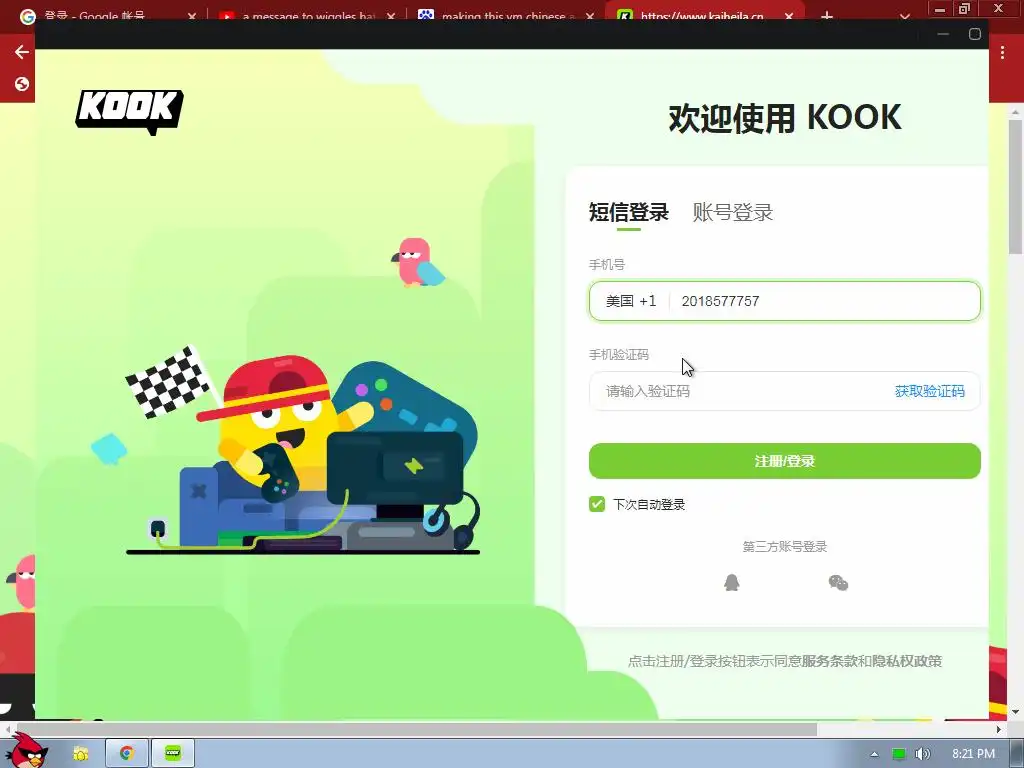Open the KOOK taskbar icon
Screen dimensions: 1024x768
(x=173, y=754)
